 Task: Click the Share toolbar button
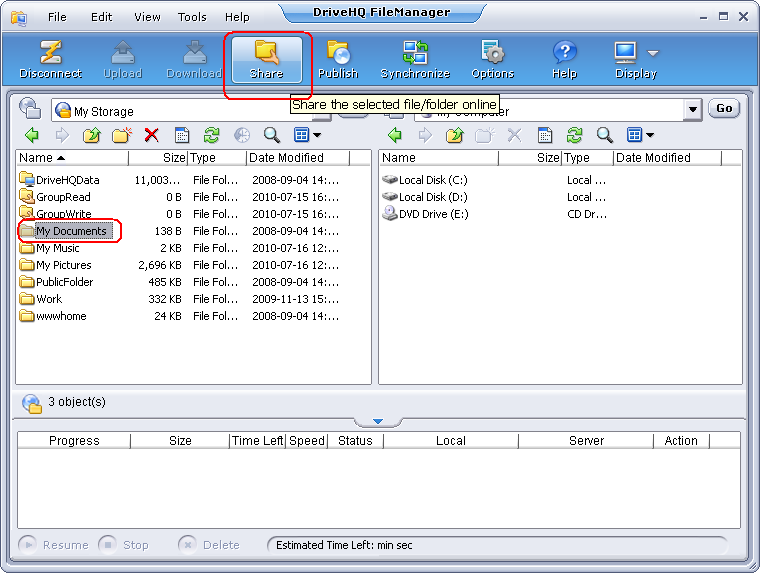(266, 59)
